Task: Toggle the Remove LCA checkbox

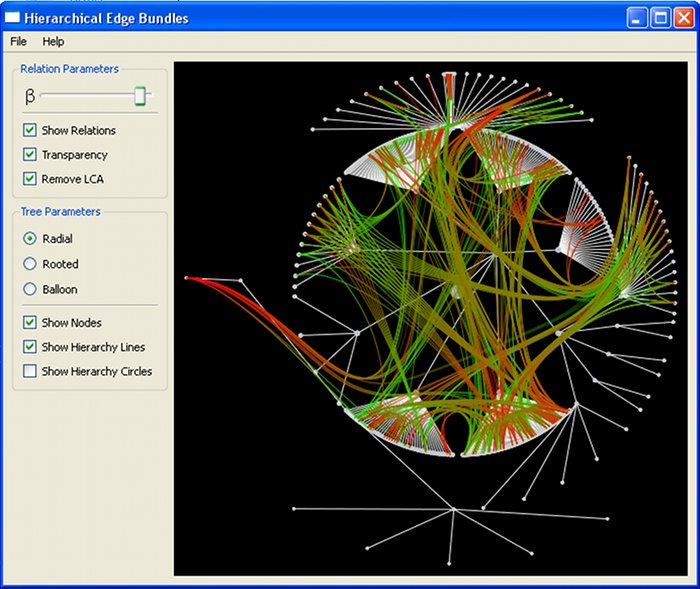Action: tap(30, 180)
